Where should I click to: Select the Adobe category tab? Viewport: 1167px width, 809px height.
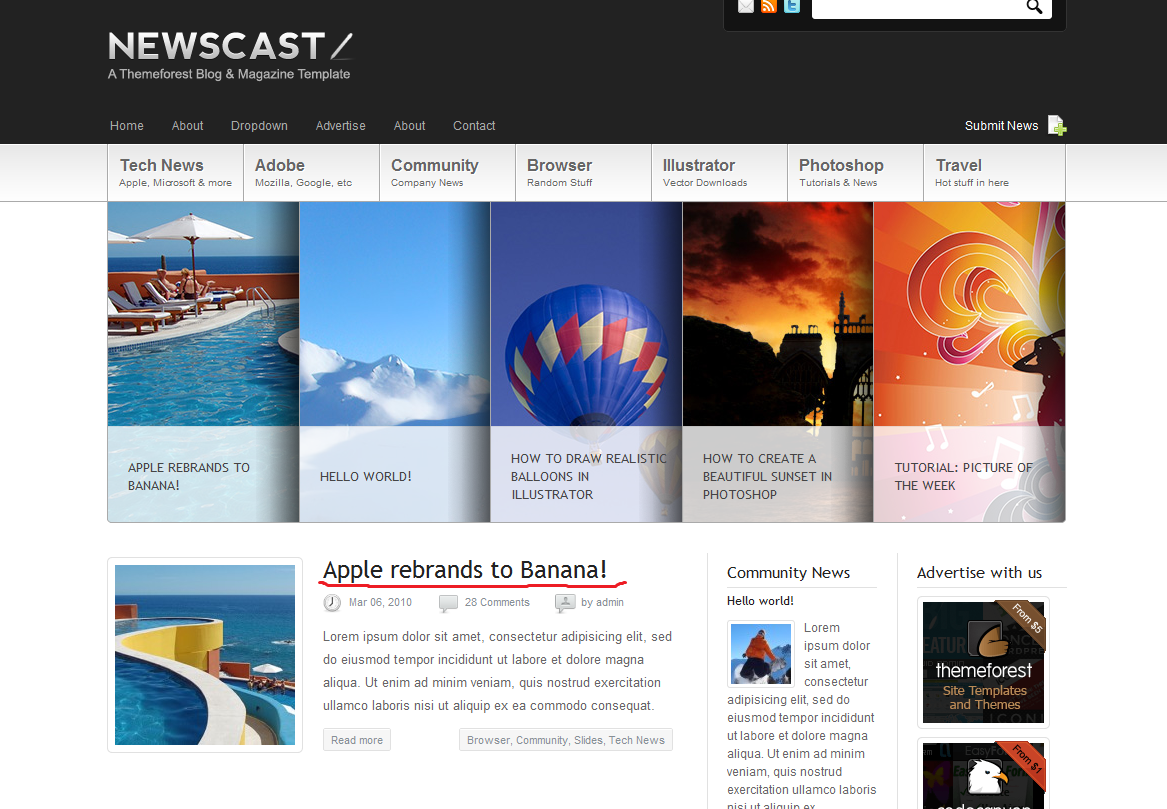click(x=312, y=173)
